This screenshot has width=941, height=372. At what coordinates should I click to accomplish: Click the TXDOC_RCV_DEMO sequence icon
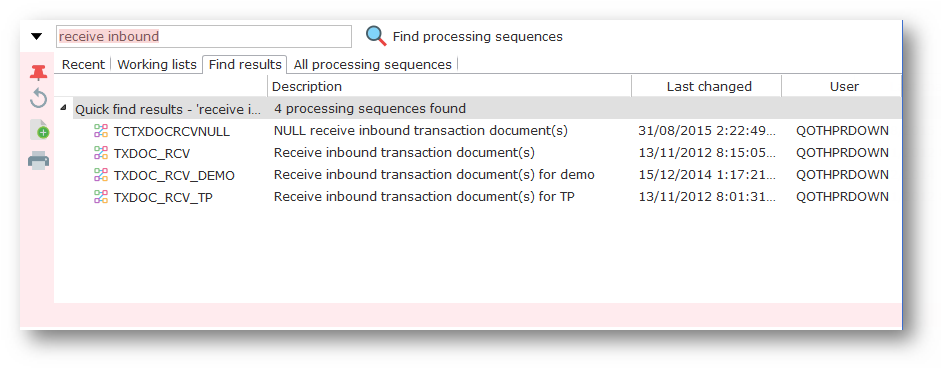click(101, 175)
